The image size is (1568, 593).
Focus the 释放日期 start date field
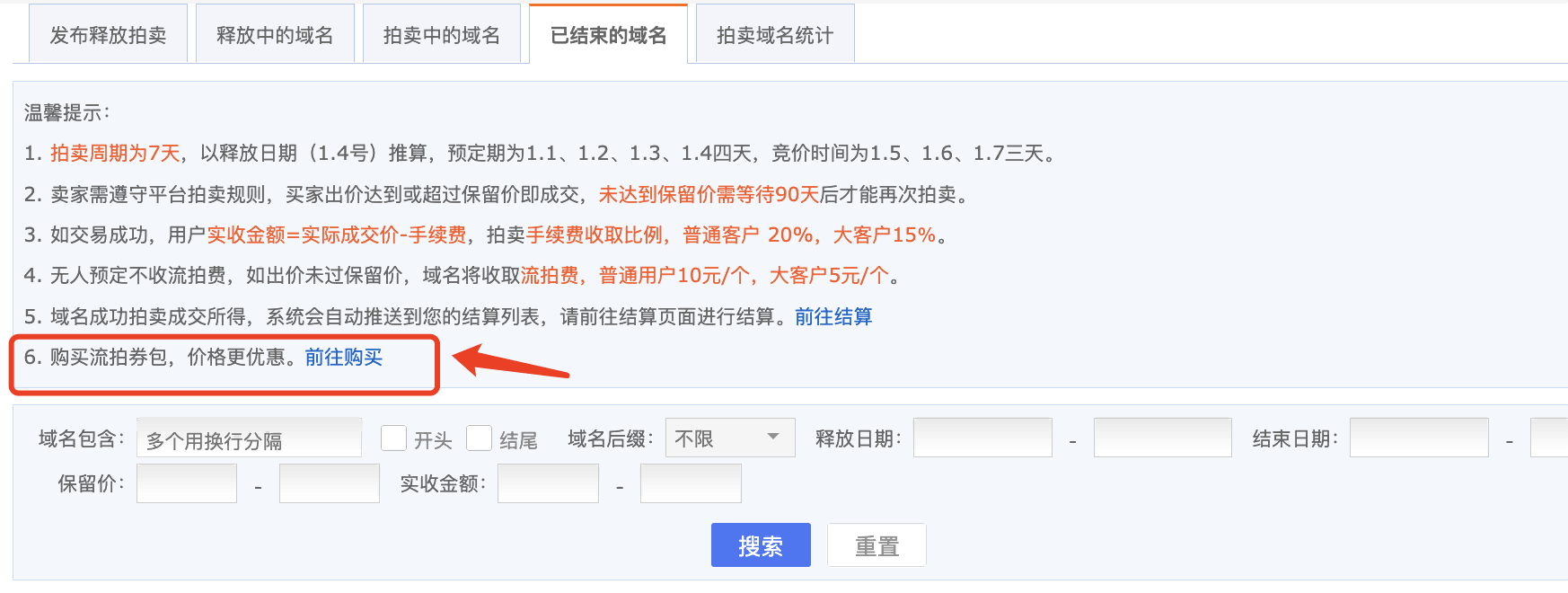[982, 438]
